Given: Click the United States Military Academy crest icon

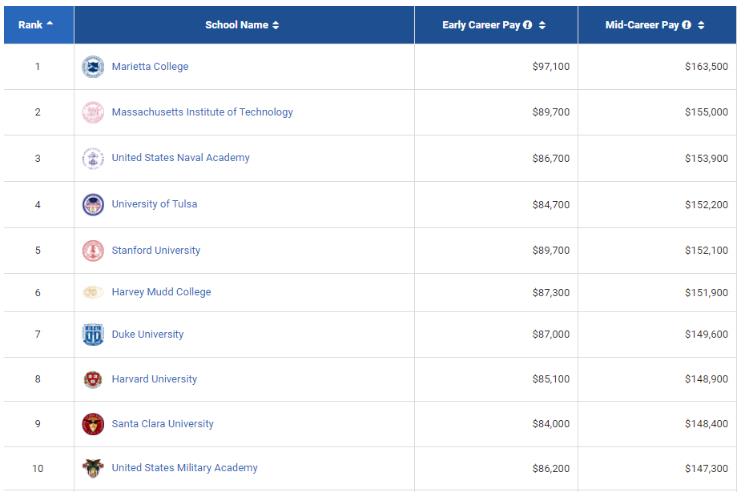Looking at the screenshot, I should coord(93,468).
